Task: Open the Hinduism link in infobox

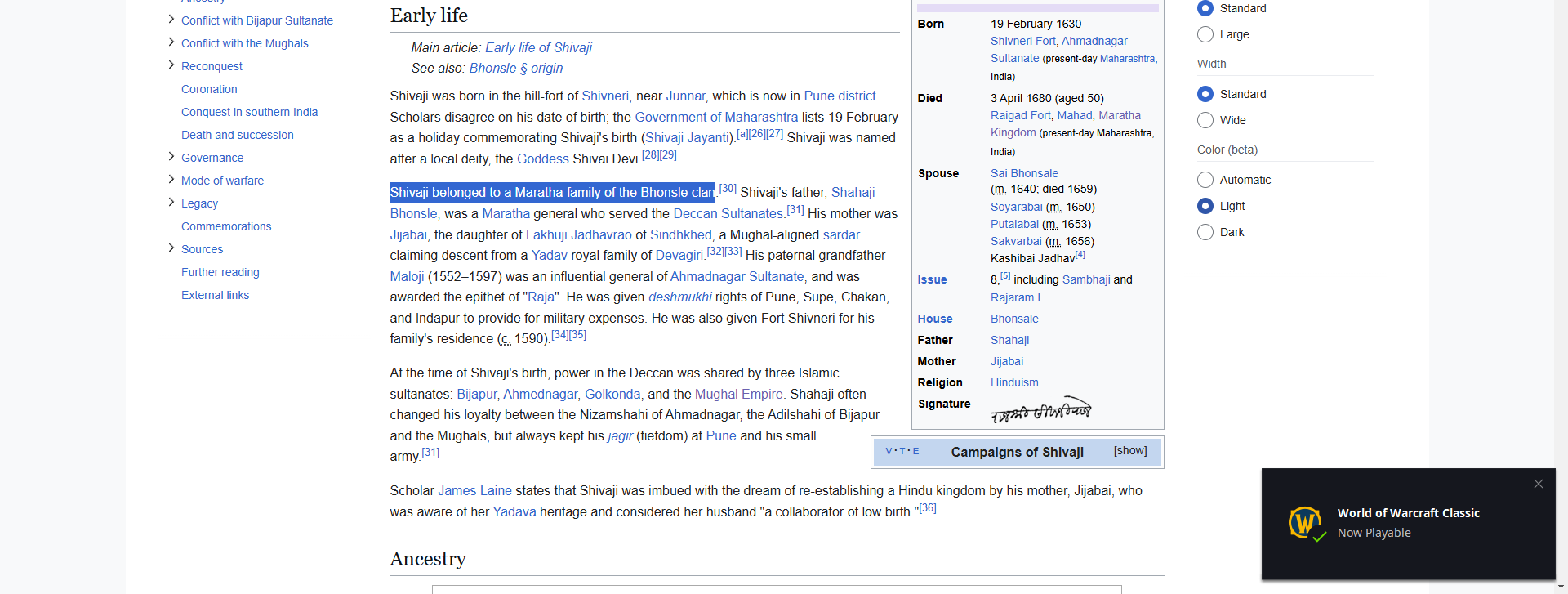Action: pos(1014,382)
